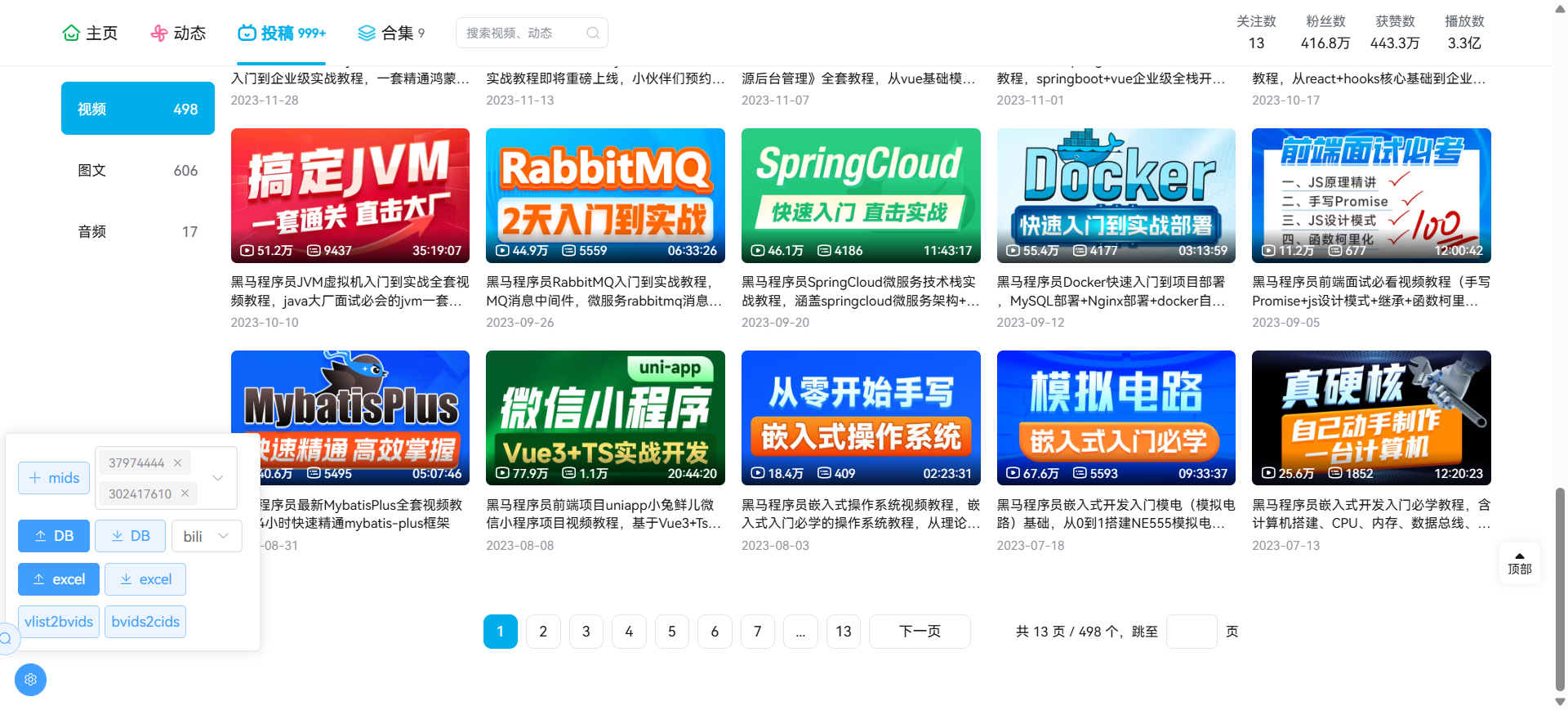Expand the mids tag selector dropdown

(x=218, y=478)
